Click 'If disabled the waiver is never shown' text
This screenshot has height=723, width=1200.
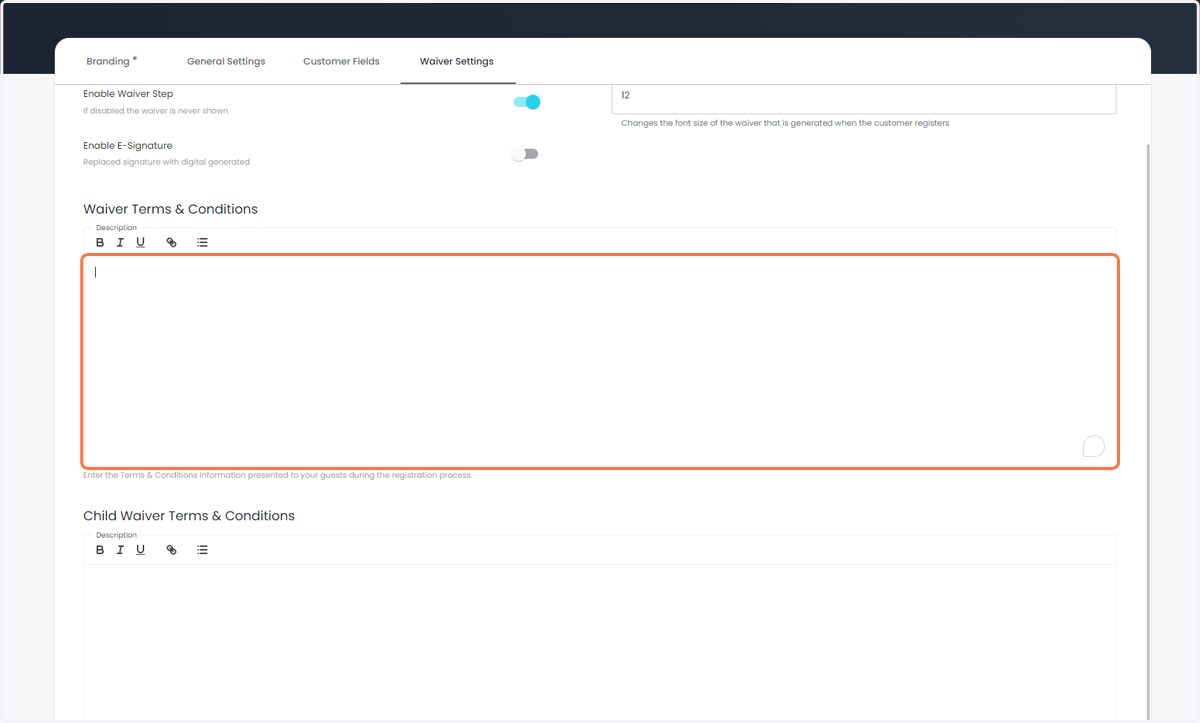155,111
